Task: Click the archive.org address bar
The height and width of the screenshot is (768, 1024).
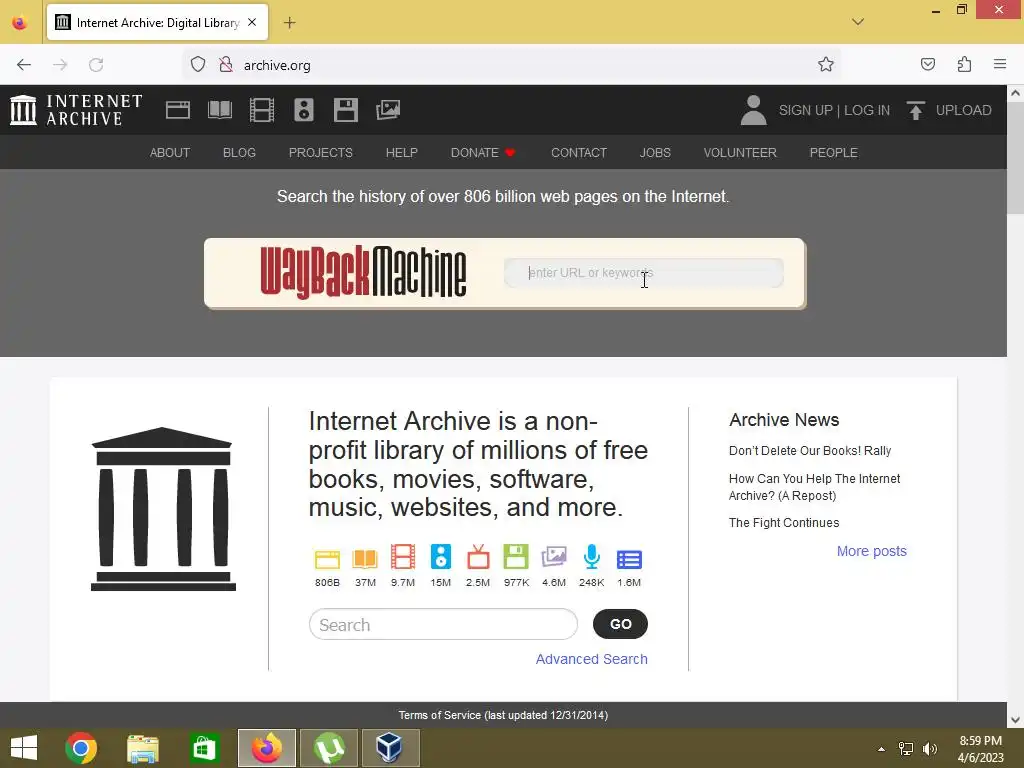Action: [511, 65]
